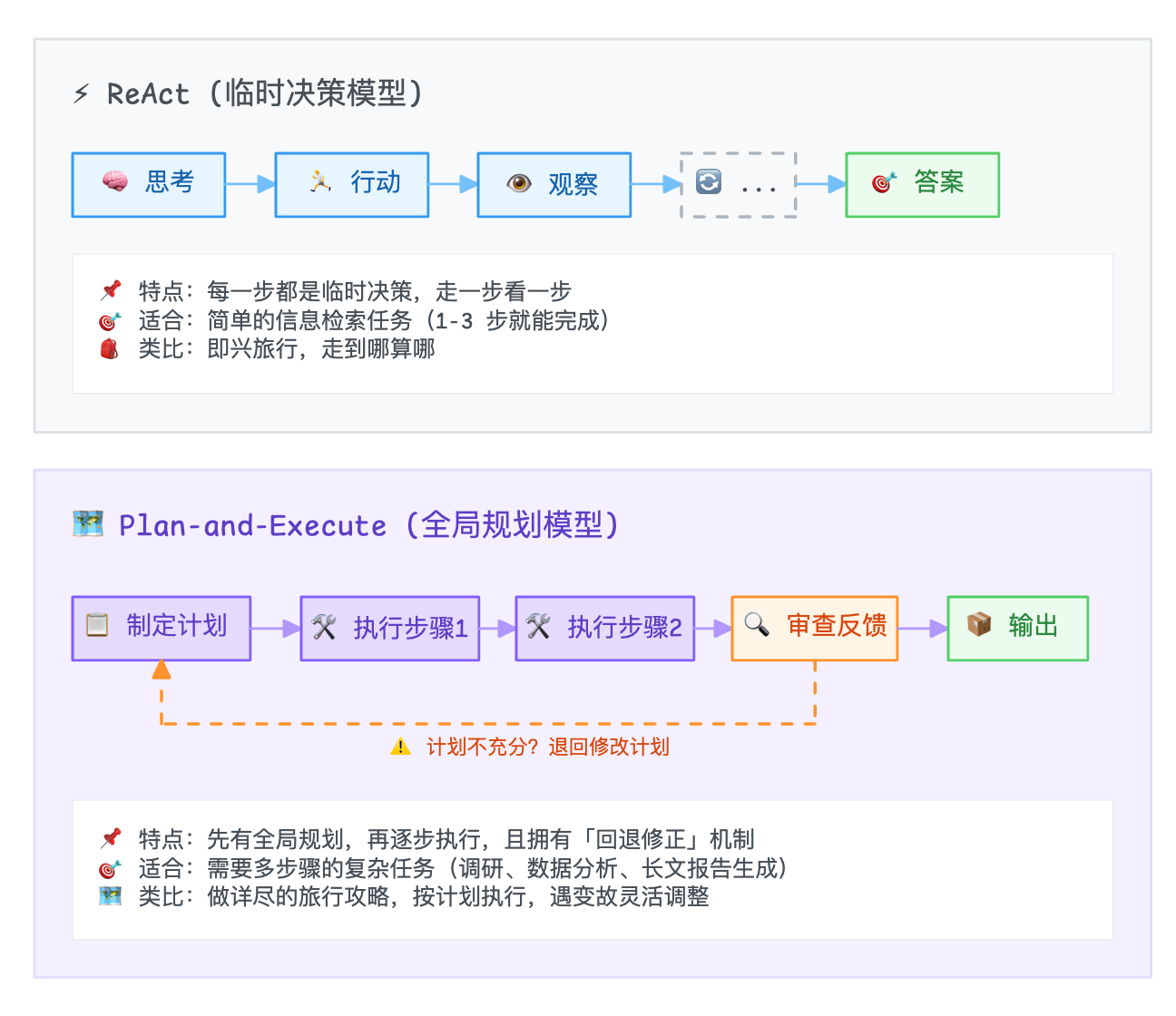Image resolution: width=1176 pixels, height=1016 pixels.
Task: Click the orange text 计划不充分？退回修改计划
Action: click(547, 747)
